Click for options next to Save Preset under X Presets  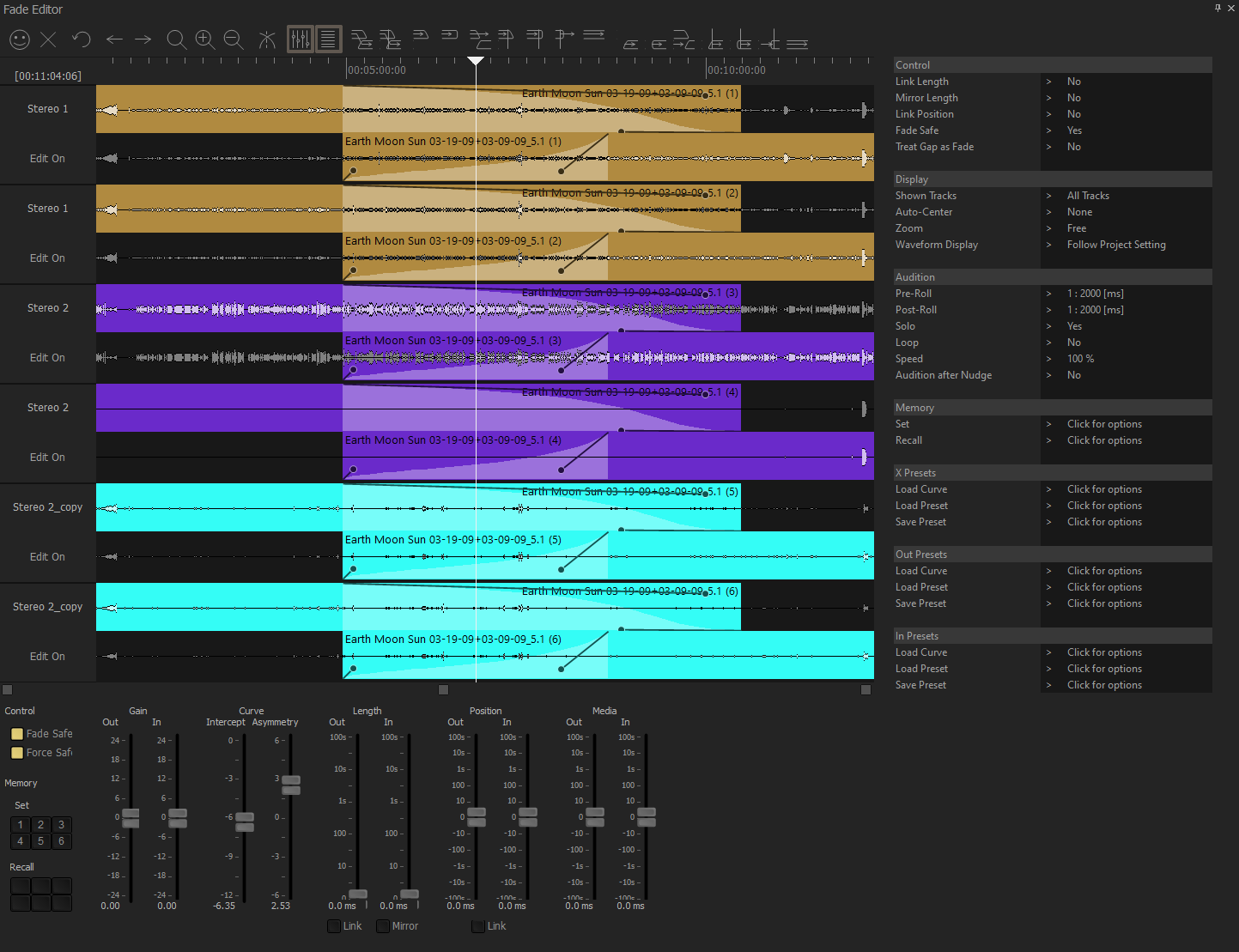point(1104,521)
